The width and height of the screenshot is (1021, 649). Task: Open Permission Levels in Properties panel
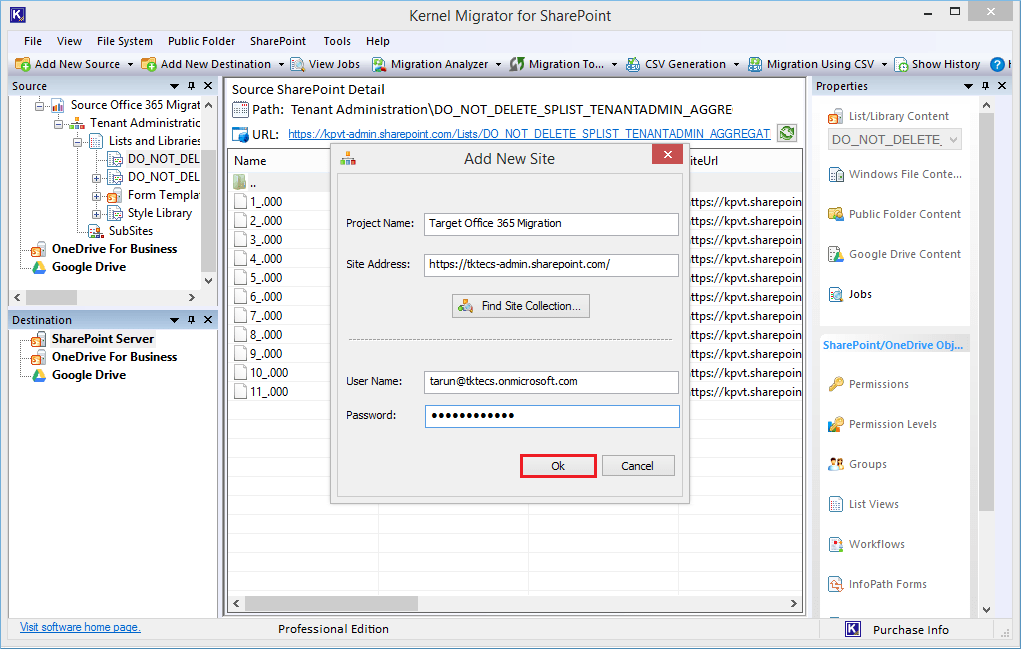pyautogui.click(x=882, y=424)
